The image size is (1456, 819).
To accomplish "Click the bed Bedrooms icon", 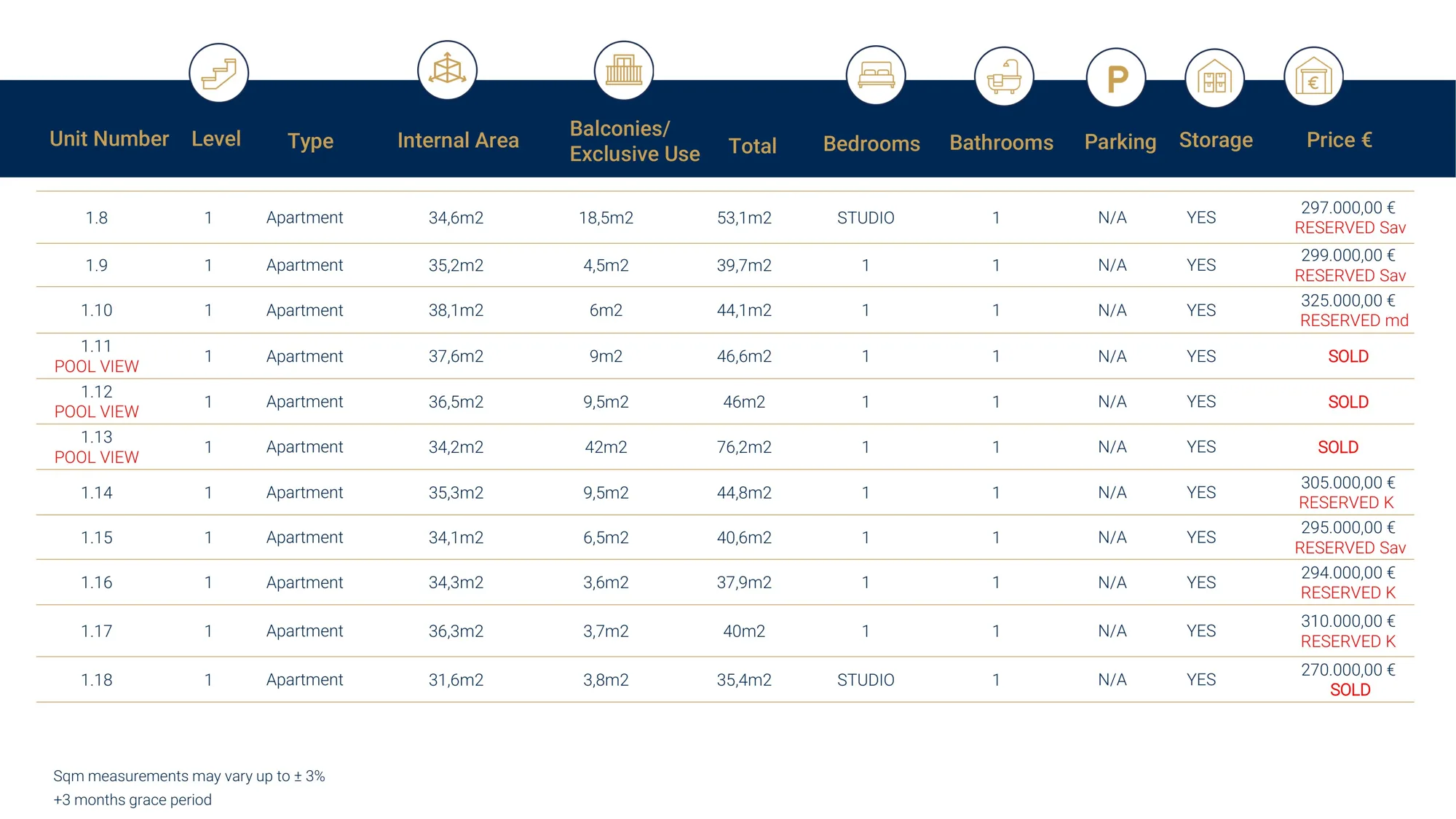I will [876, 75].
